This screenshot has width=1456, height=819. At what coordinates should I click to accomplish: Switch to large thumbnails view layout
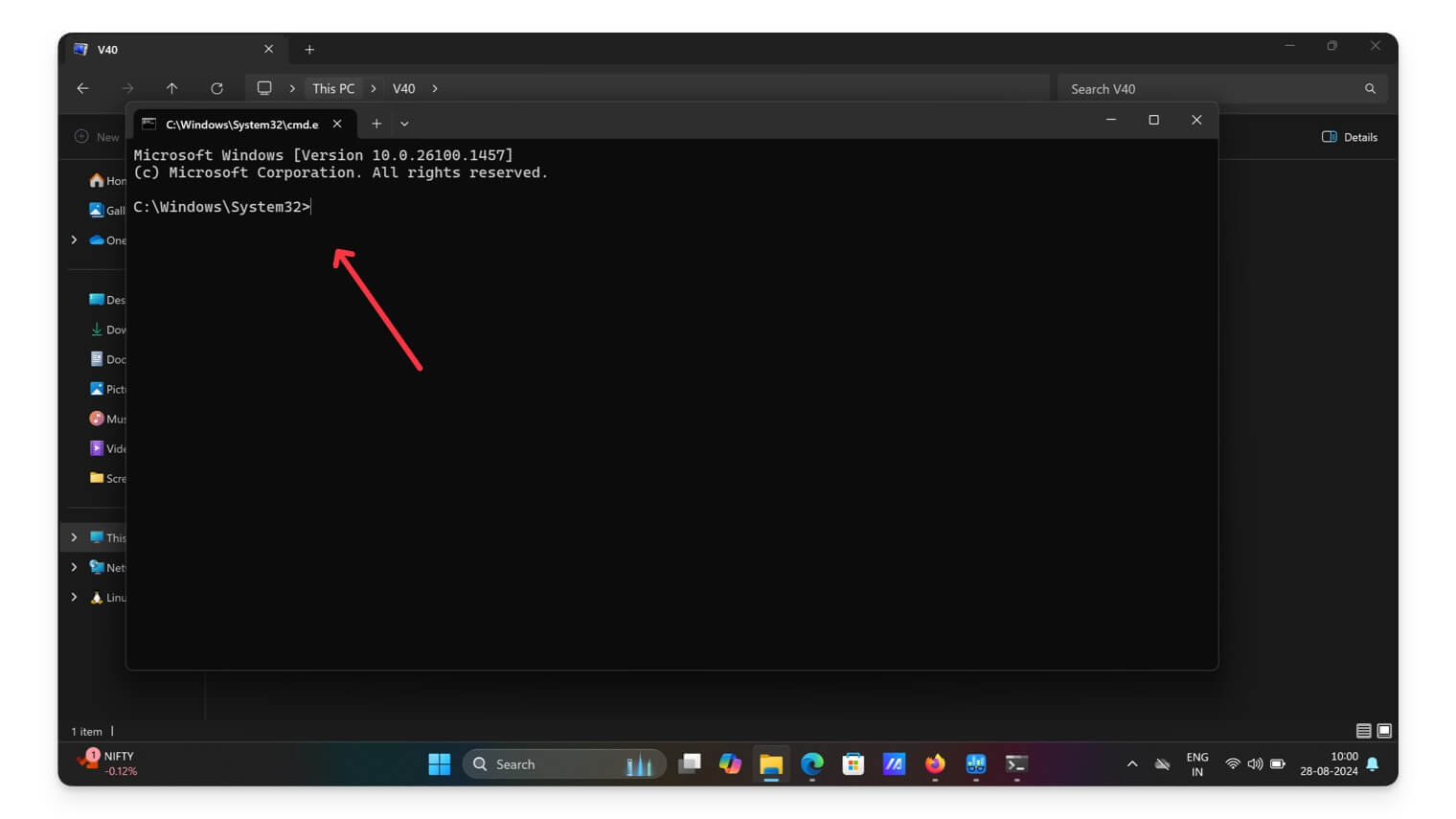[1384, 731]
